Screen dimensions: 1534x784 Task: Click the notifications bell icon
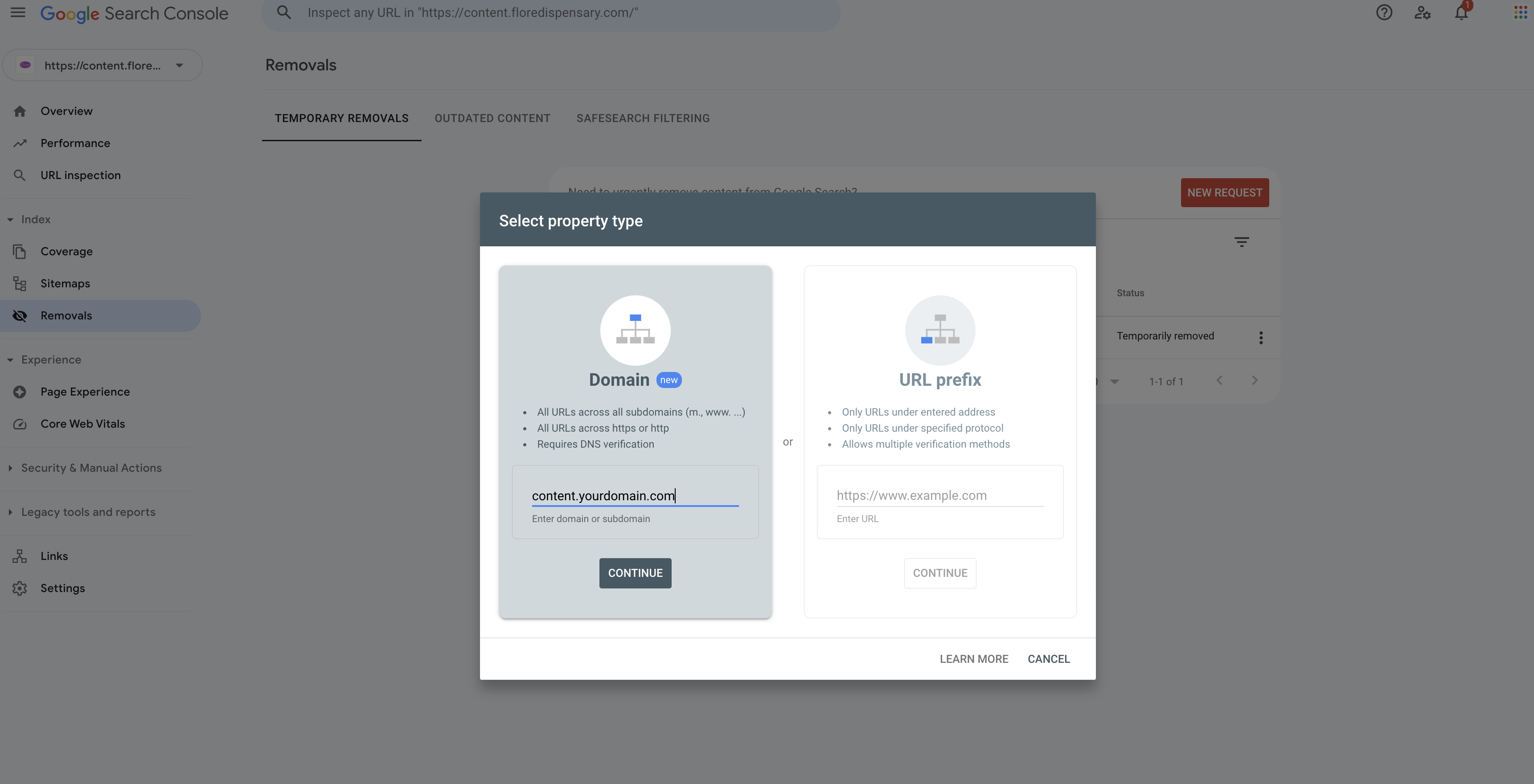pyautogui.click(x=1461, y=12)
